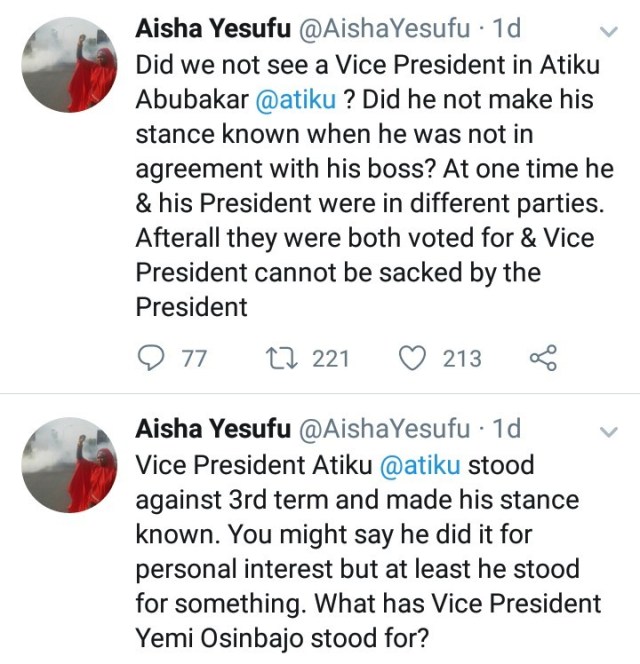The height and width of the screenshot is (664, 640).
Task: Open the 1d timestamp of first tweet
Action: 505,29
